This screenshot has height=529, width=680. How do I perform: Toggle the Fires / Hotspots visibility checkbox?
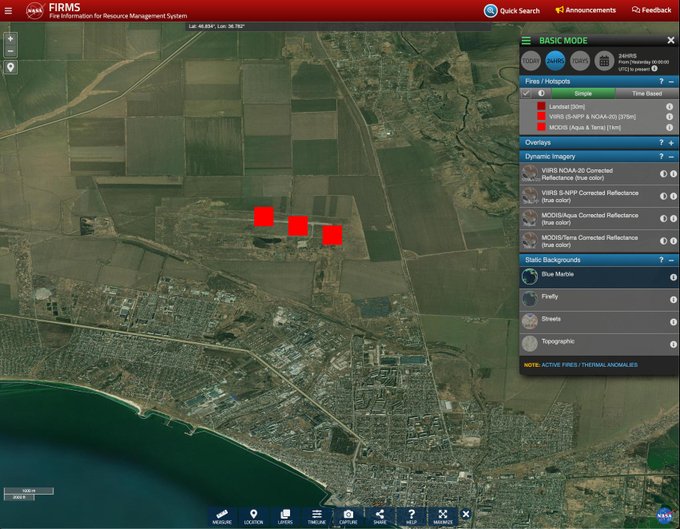[x=526, y=93]
